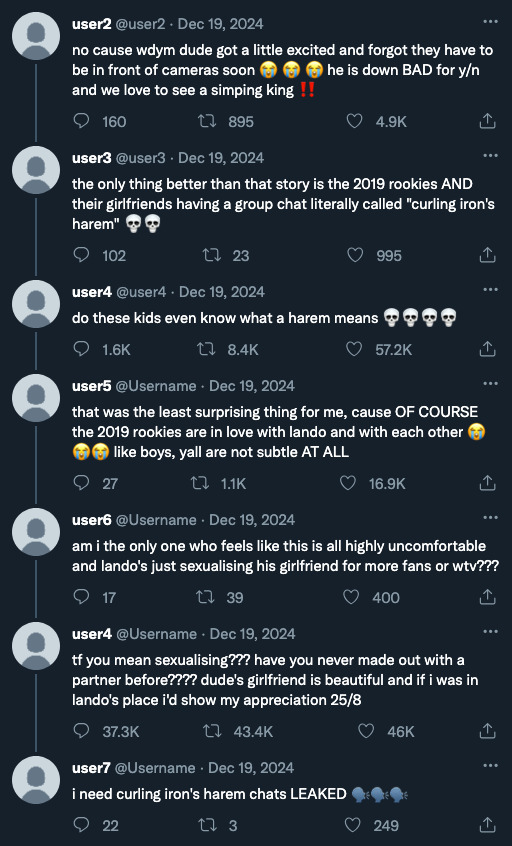Reply to user5's 2019 rookies tweet

(x=81, y=482)
